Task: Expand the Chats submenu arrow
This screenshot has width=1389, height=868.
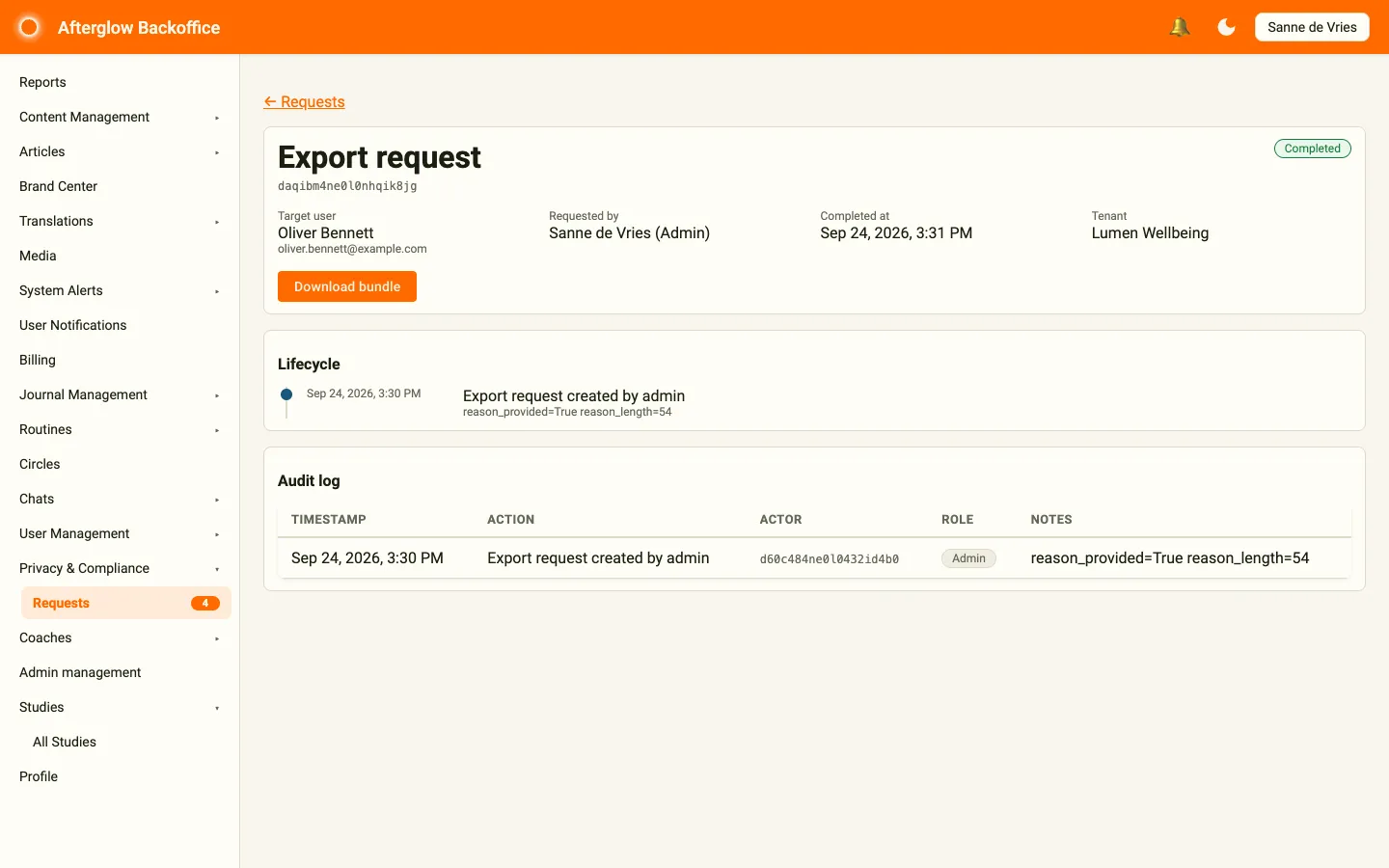Action: [217, 500]
